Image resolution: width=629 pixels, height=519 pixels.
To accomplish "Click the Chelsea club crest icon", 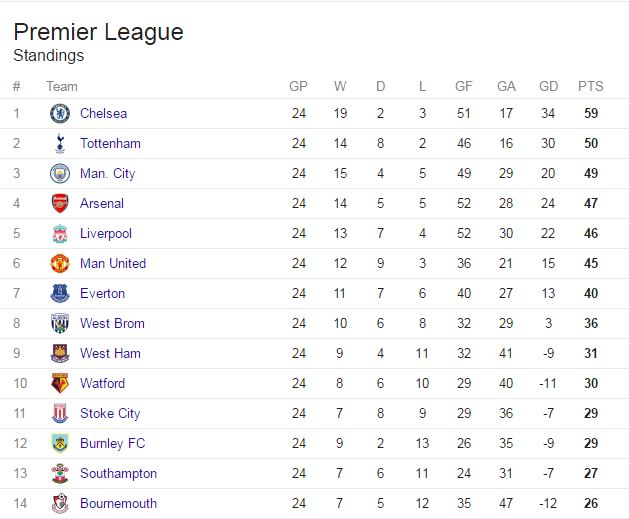I will point(60,113).
